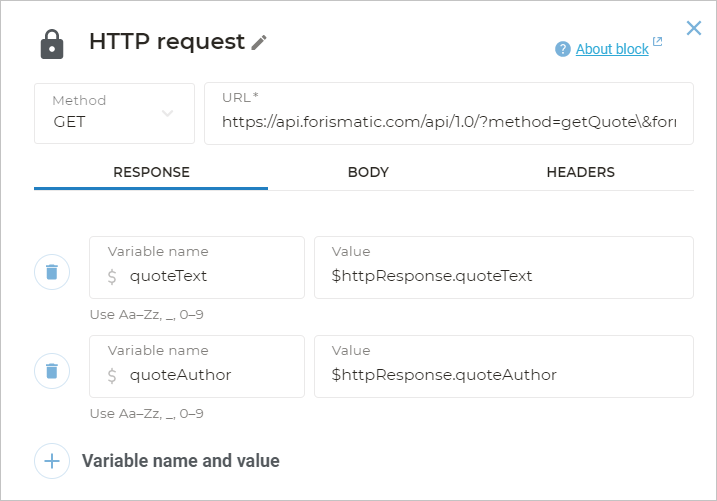Viewport: 717px width, 501px height.
Task: Delete the quoteAuthor variable row
Action: [x=52, y=372]
